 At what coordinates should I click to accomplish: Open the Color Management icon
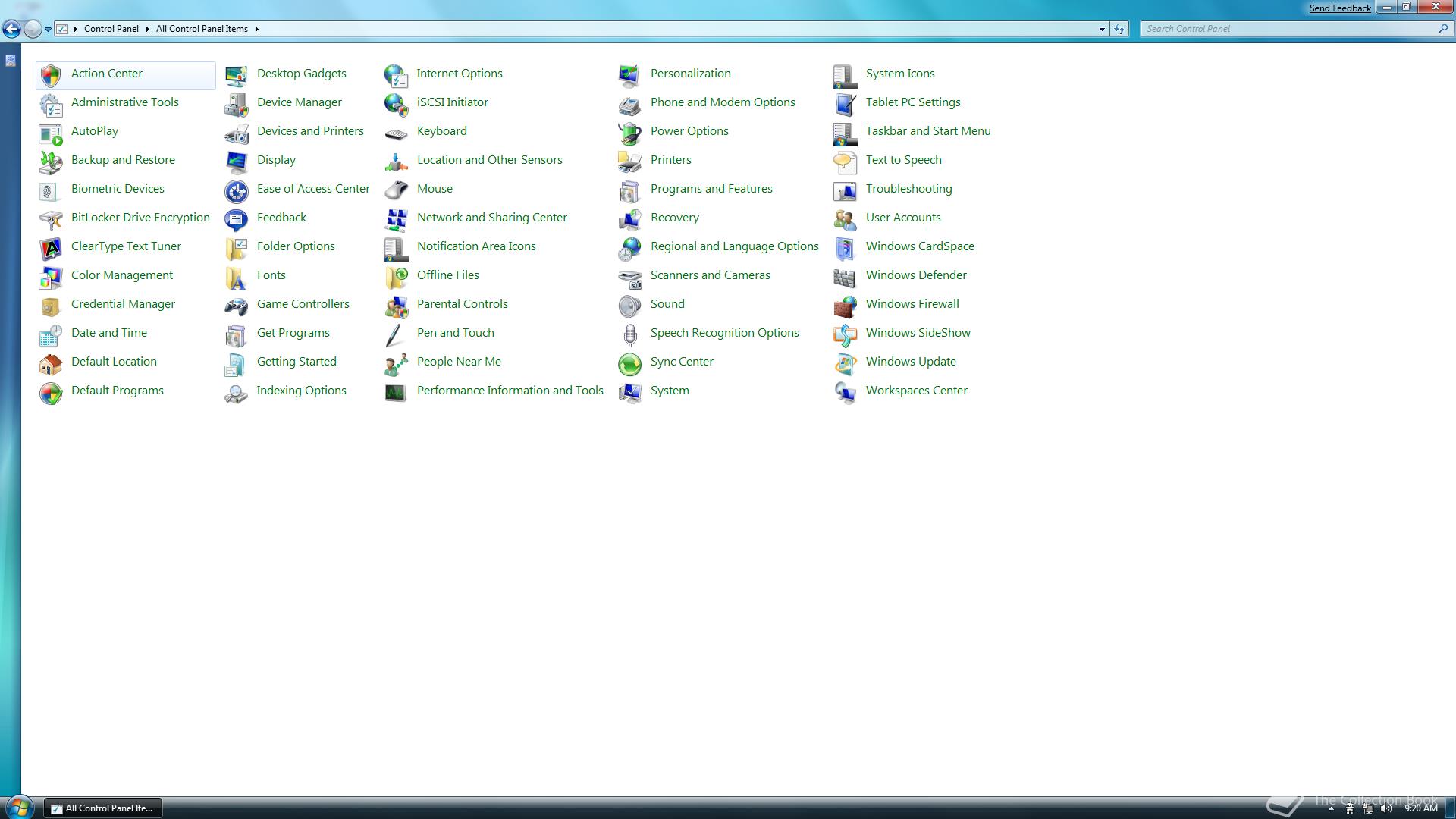coord(51,277)
